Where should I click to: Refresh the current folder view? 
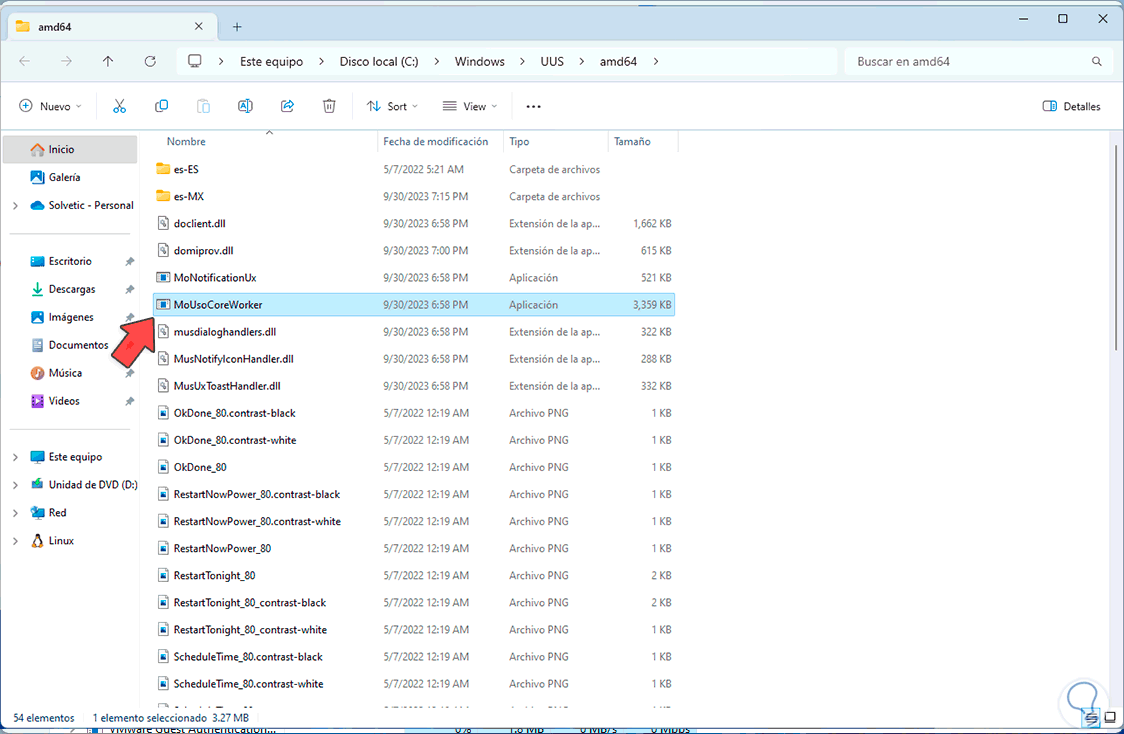[x=150, y=61]
